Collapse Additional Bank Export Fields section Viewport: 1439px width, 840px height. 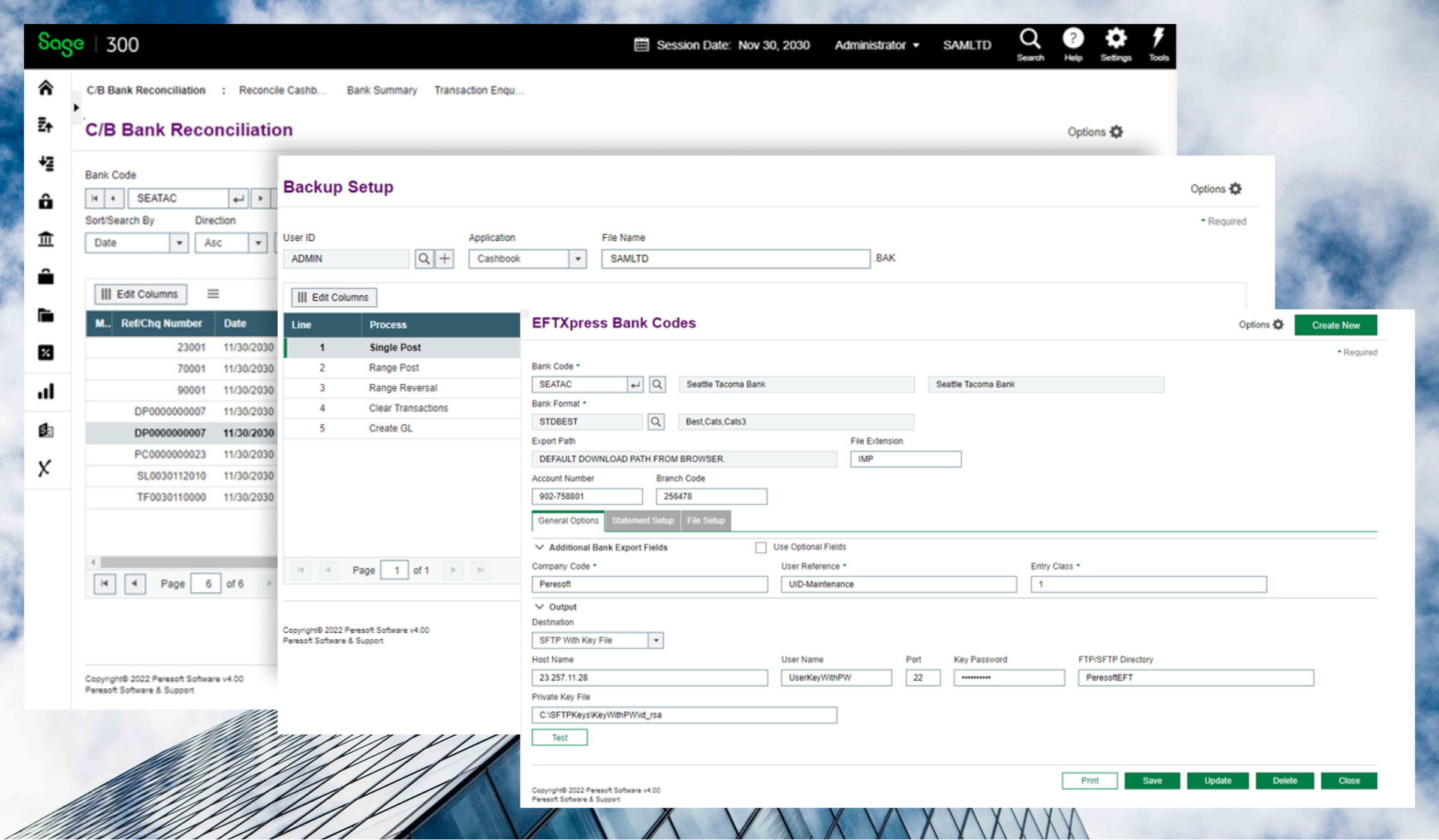[x=539, y=547]
